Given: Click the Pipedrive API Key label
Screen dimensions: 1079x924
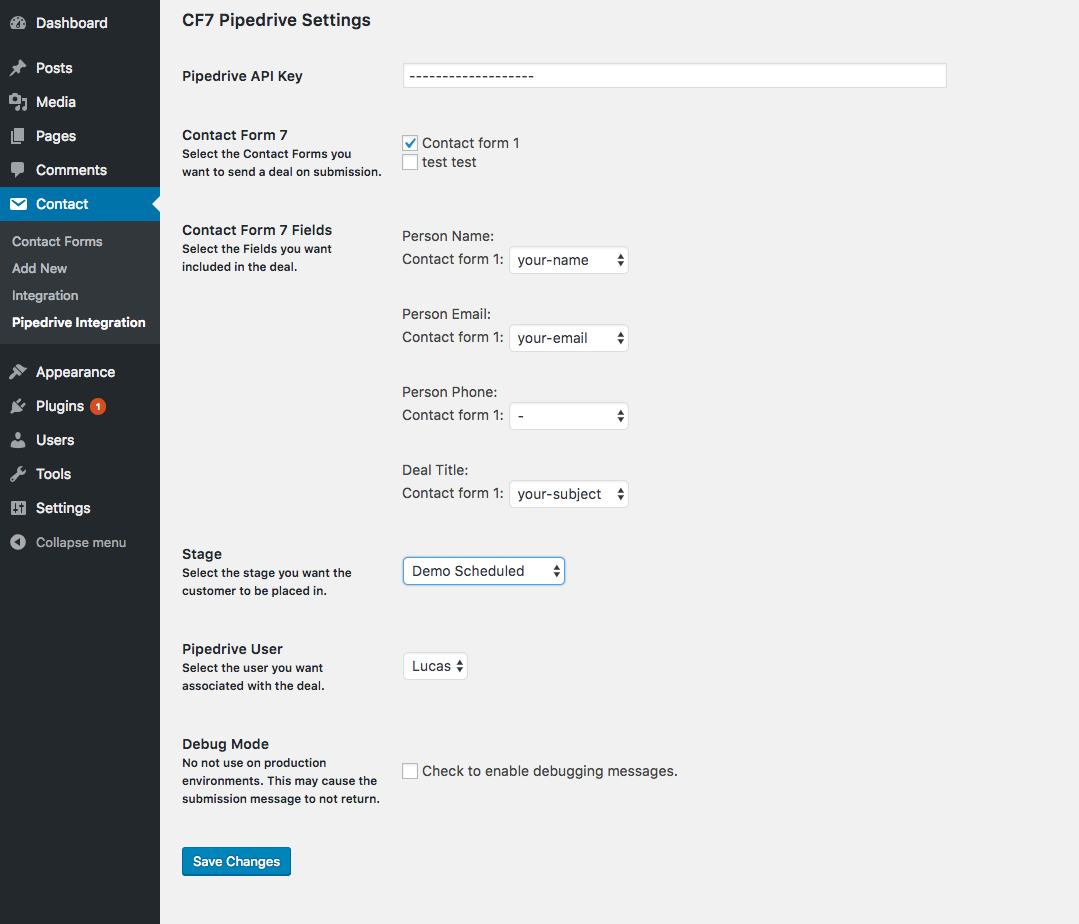Looking at the screenshot, I should pyautogui.click(x=242, y=76).
